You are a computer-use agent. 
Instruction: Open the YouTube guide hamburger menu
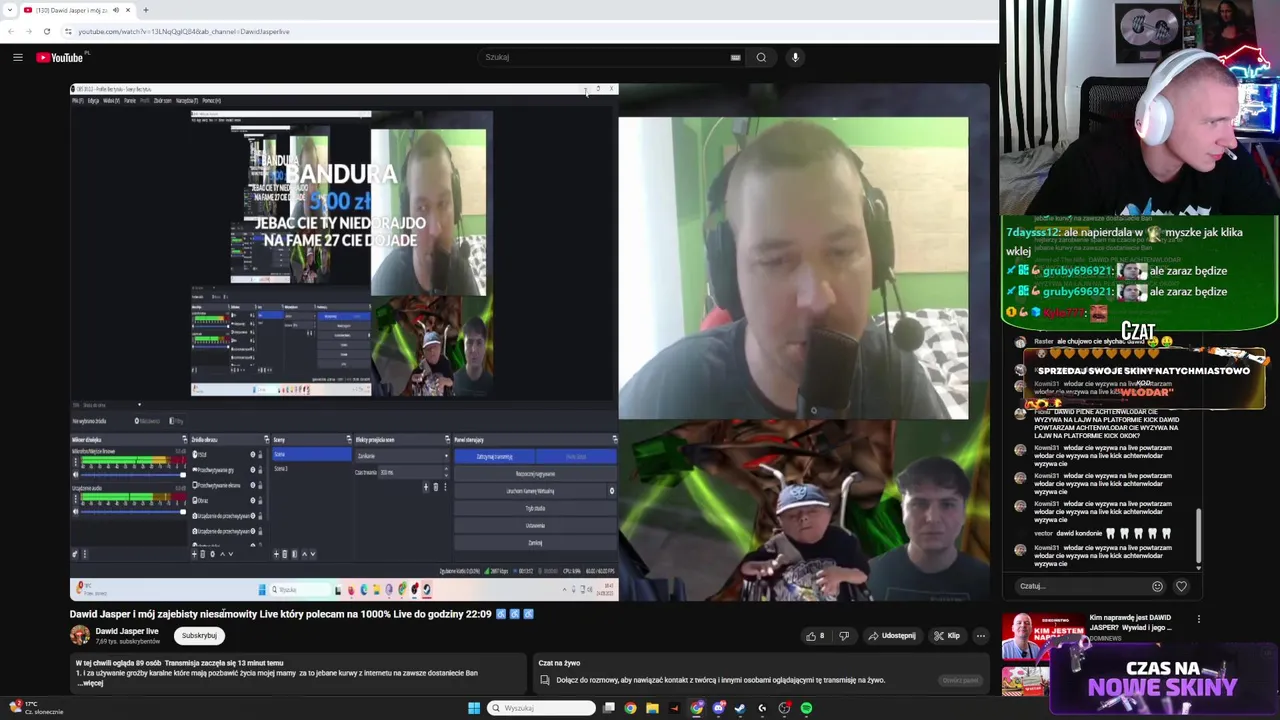pyautogui.click(x=17, y=57)
